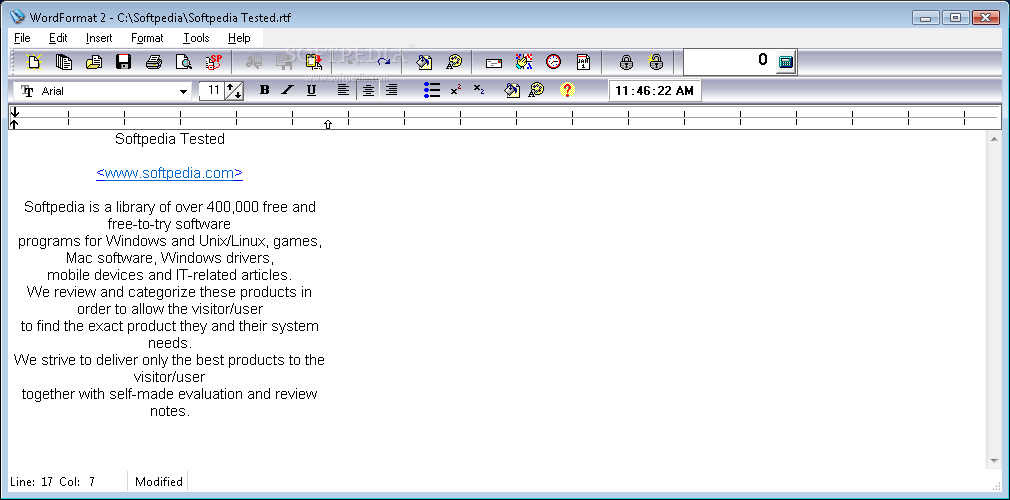Toggle Italic formatting
This screenshot has width=1010, height=500.
pos(287,90)
